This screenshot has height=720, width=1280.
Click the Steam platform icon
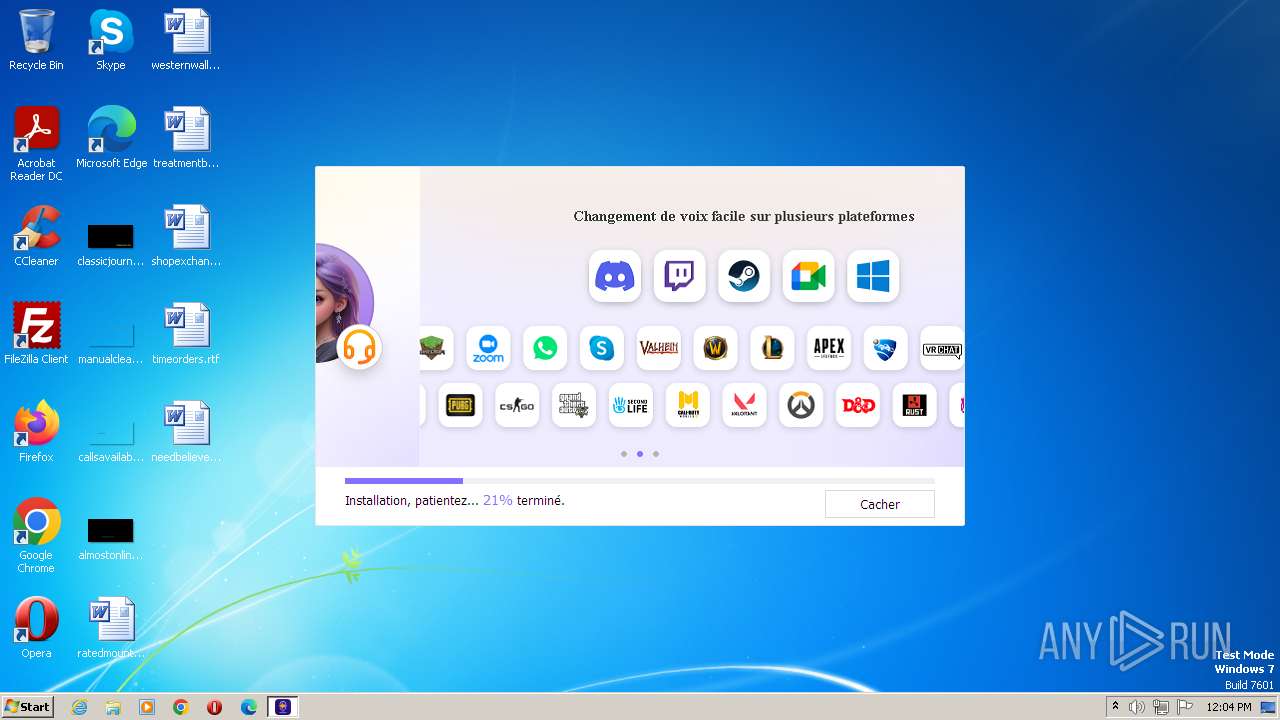tap(744, 276)
